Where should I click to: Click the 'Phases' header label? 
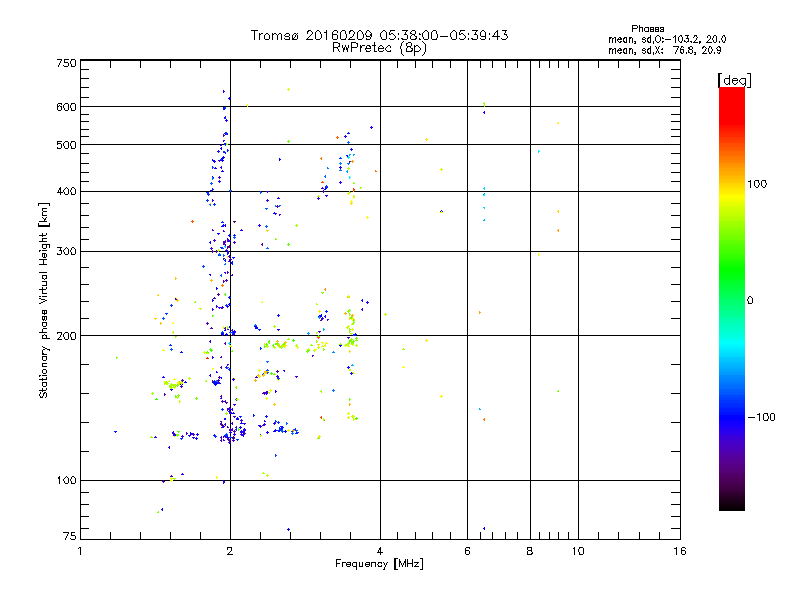[x=647, y=29]
